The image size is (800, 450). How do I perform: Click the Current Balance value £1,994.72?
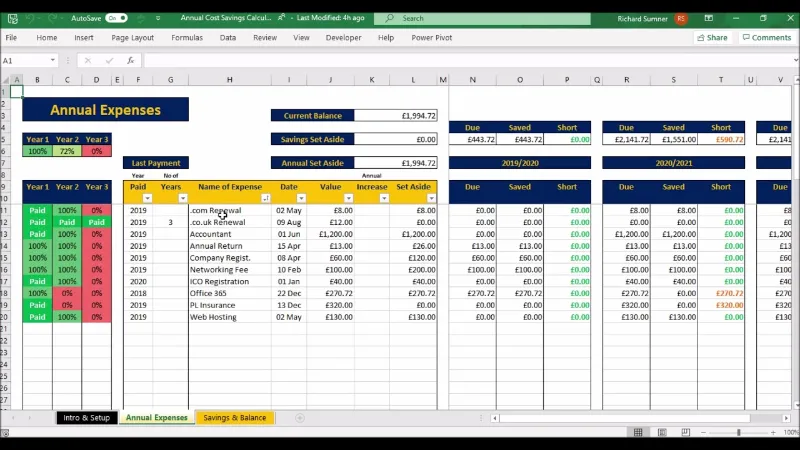(395, 116)
